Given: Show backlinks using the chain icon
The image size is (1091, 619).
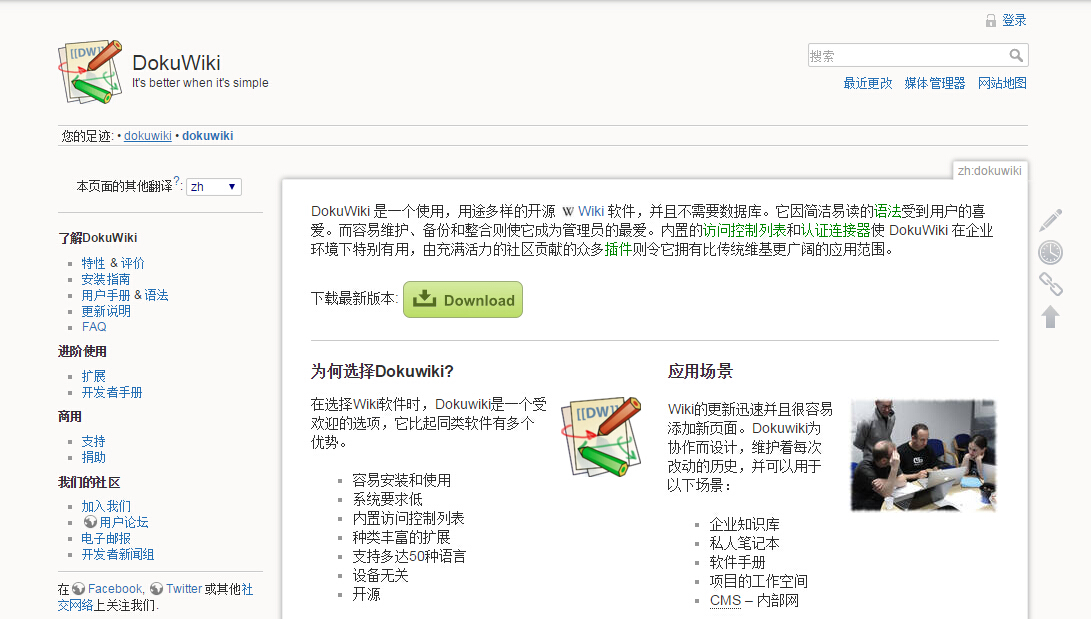Looking at the screenshot, I should [1050, 284].
